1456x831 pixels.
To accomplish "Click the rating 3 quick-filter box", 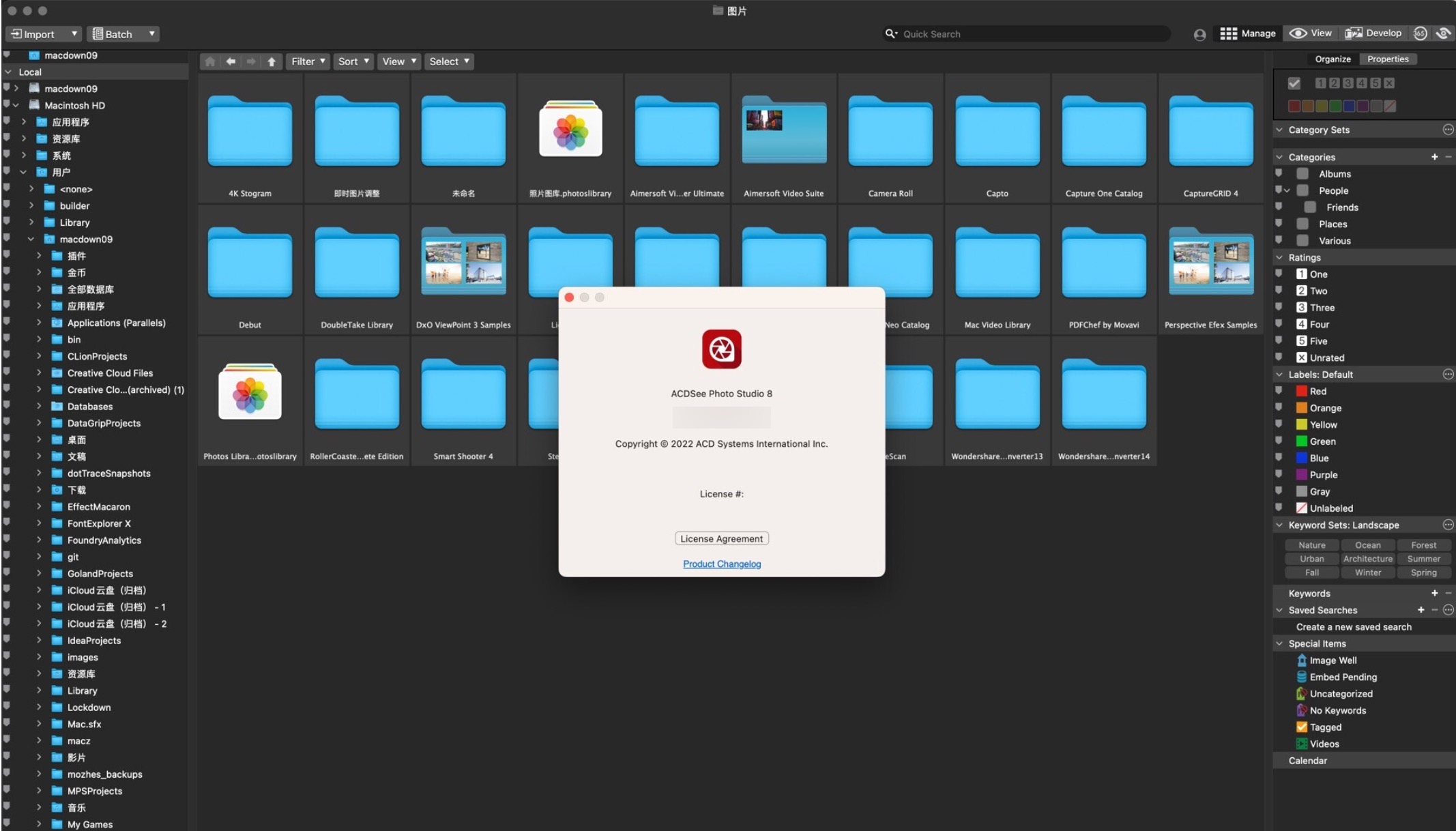I will 1348,83.
